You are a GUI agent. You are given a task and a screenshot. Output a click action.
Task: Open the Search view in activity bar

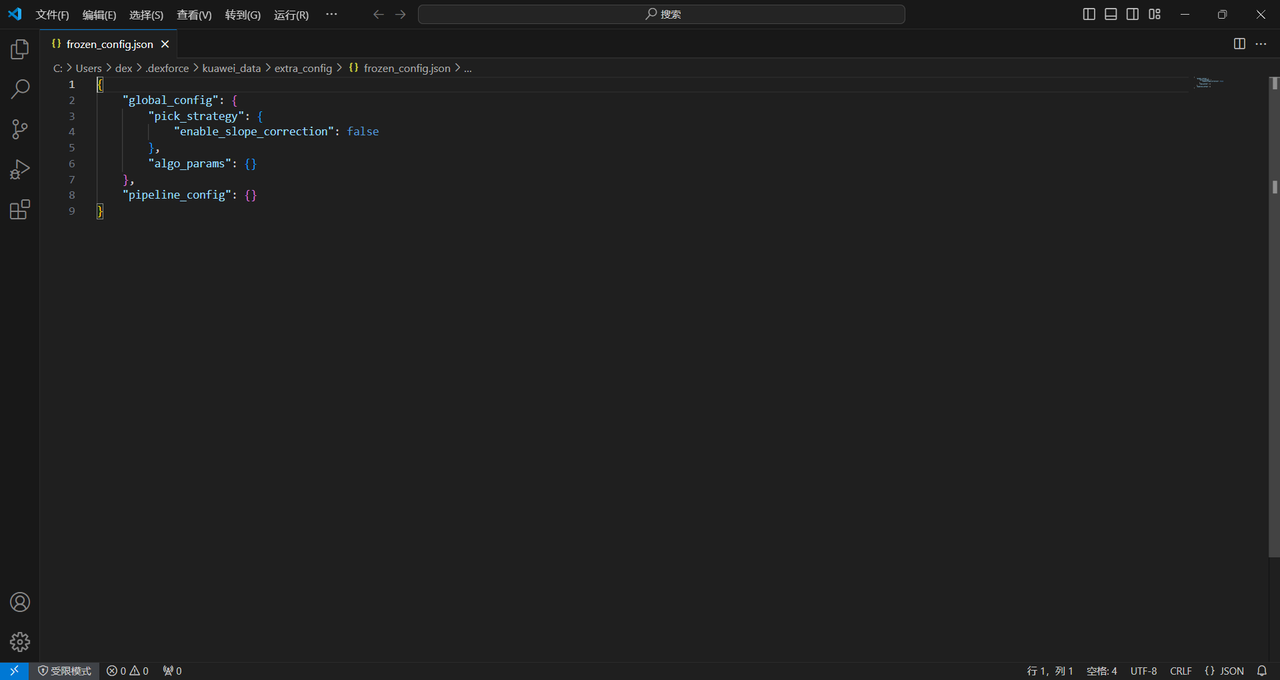pyautogui.click(x=19, y=89)
